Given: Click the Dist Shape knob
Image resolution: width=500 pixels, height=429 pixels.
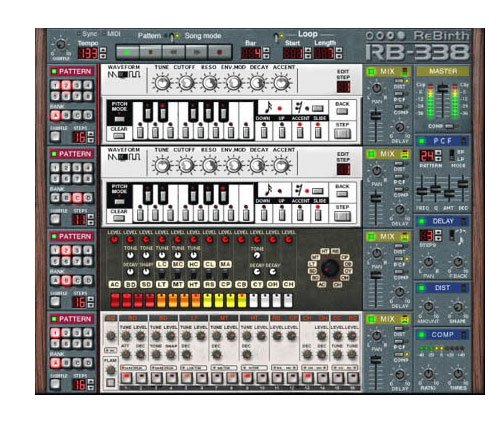Looking at the screenshot, I should [x=458, y=306].
